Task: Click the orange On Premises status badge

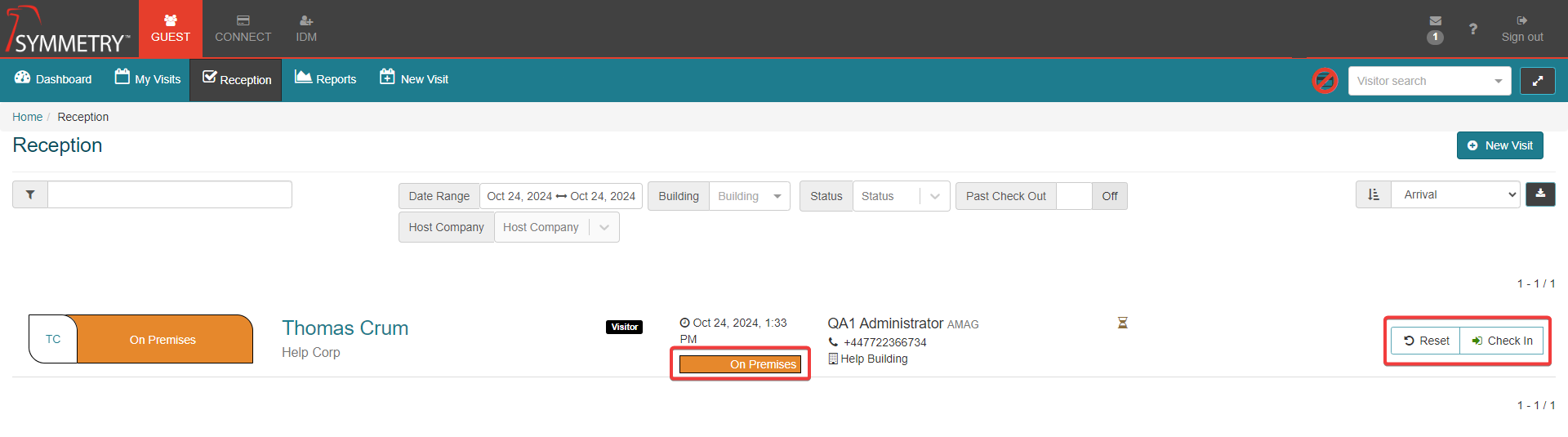Action: click(740, 364)
